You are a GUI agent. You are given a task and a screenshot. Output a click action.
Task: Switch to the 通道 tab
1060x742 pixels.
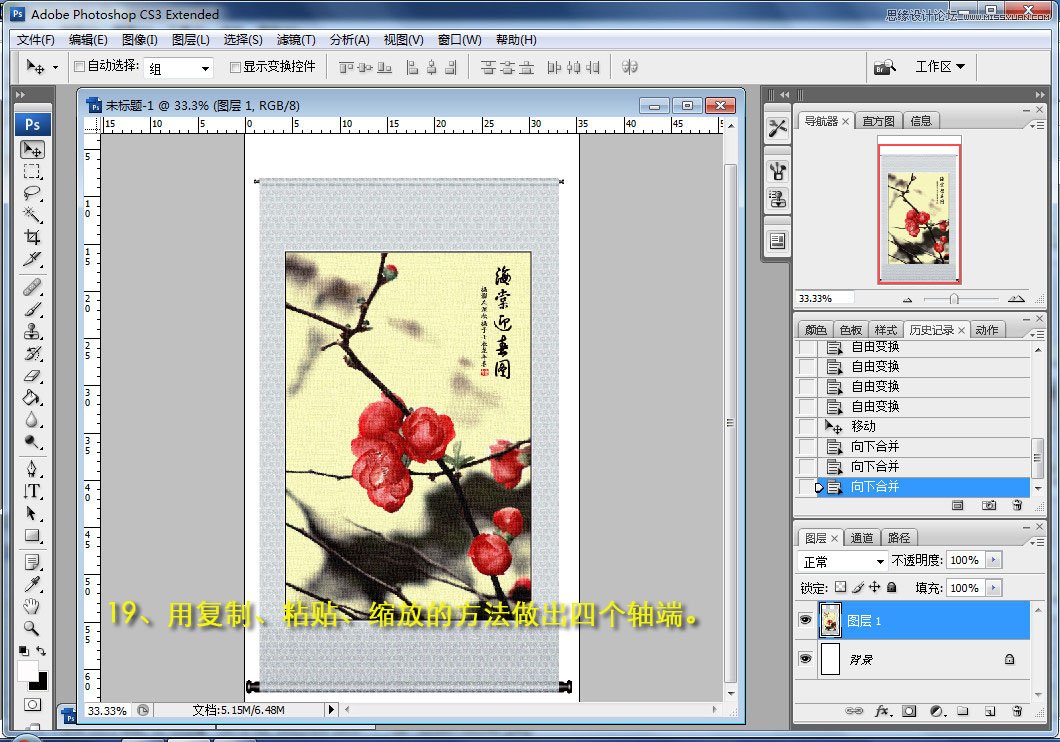861,538
